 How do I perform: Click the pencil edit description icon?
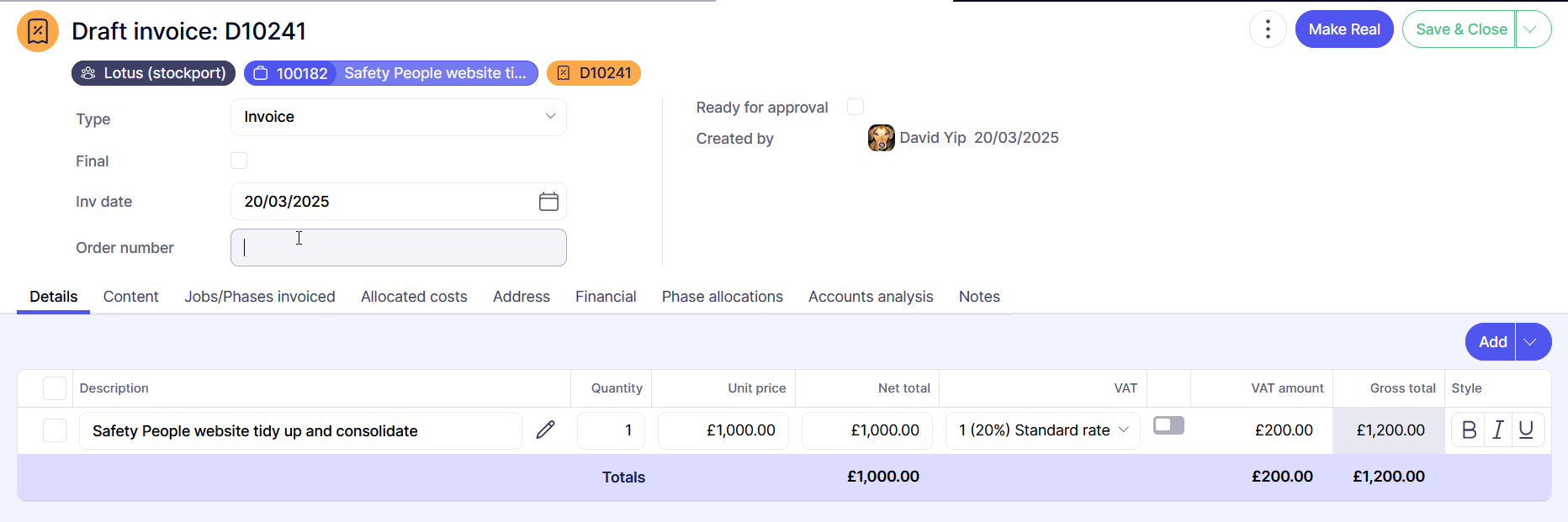545,430
